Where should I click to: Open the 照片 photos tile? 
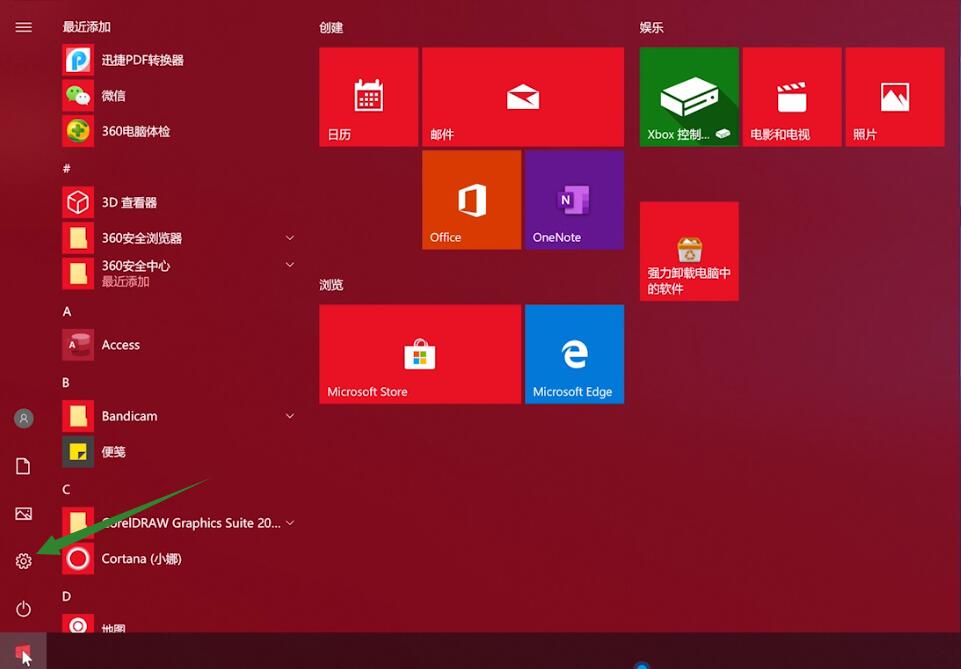[x=895, y=97]
